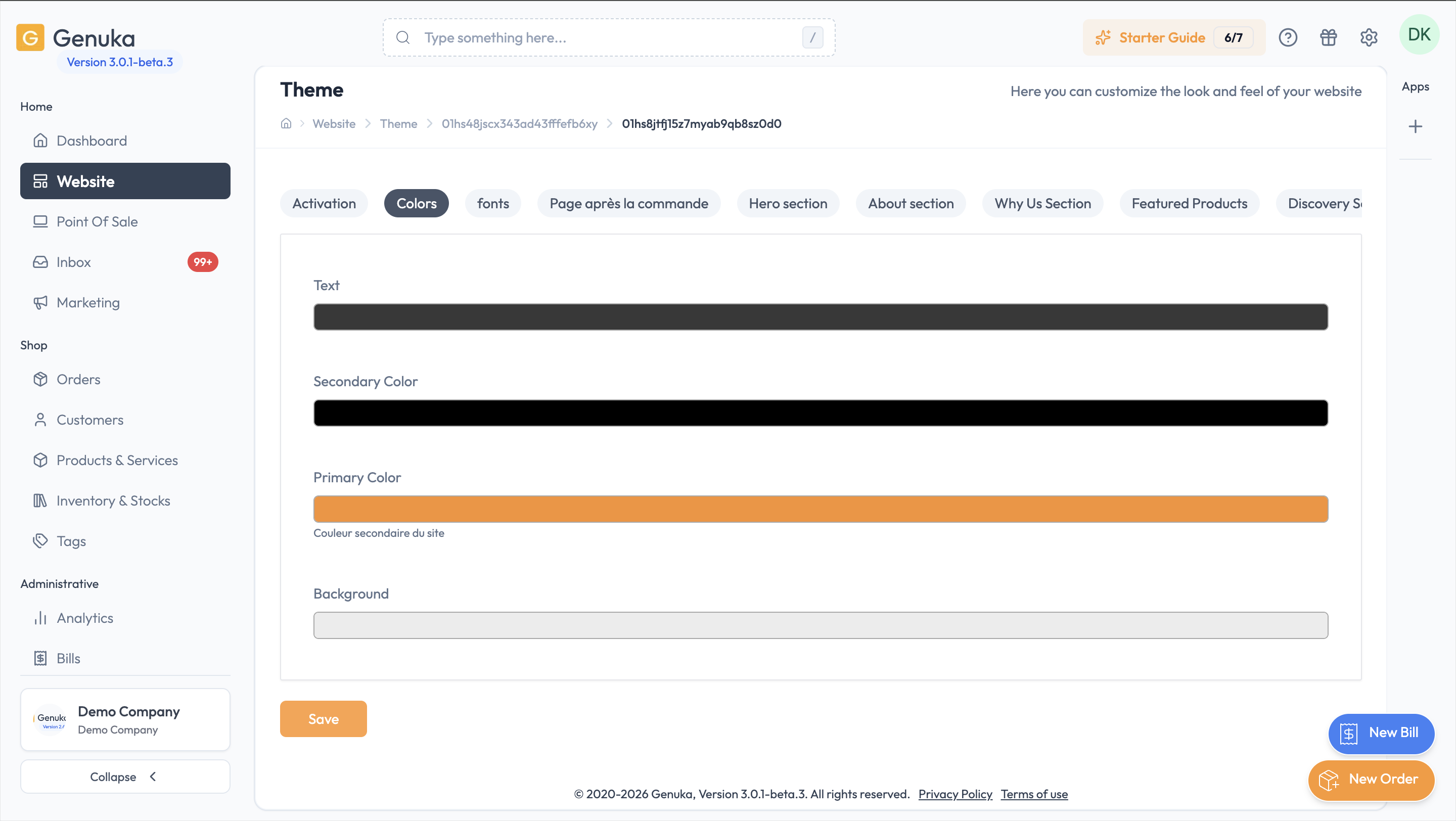This screenshot has height=821, width=1456.
Task: Open the help question mark icon
Action: pyautogui.click(x=1288, y=38)
